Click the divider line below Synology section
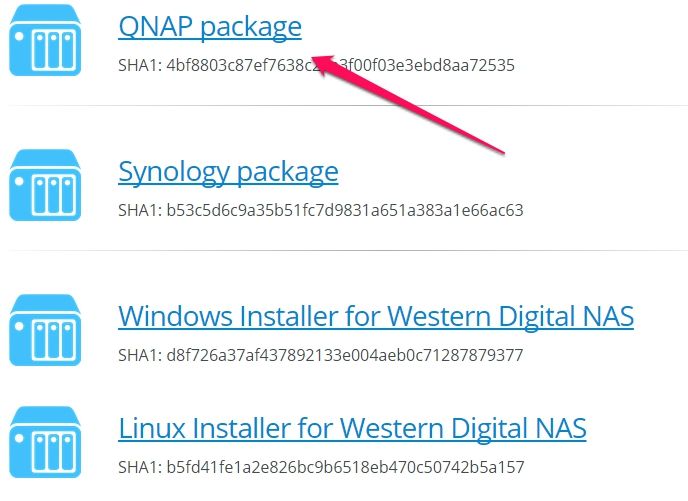688x501 pixels. [x=348, y=250]
